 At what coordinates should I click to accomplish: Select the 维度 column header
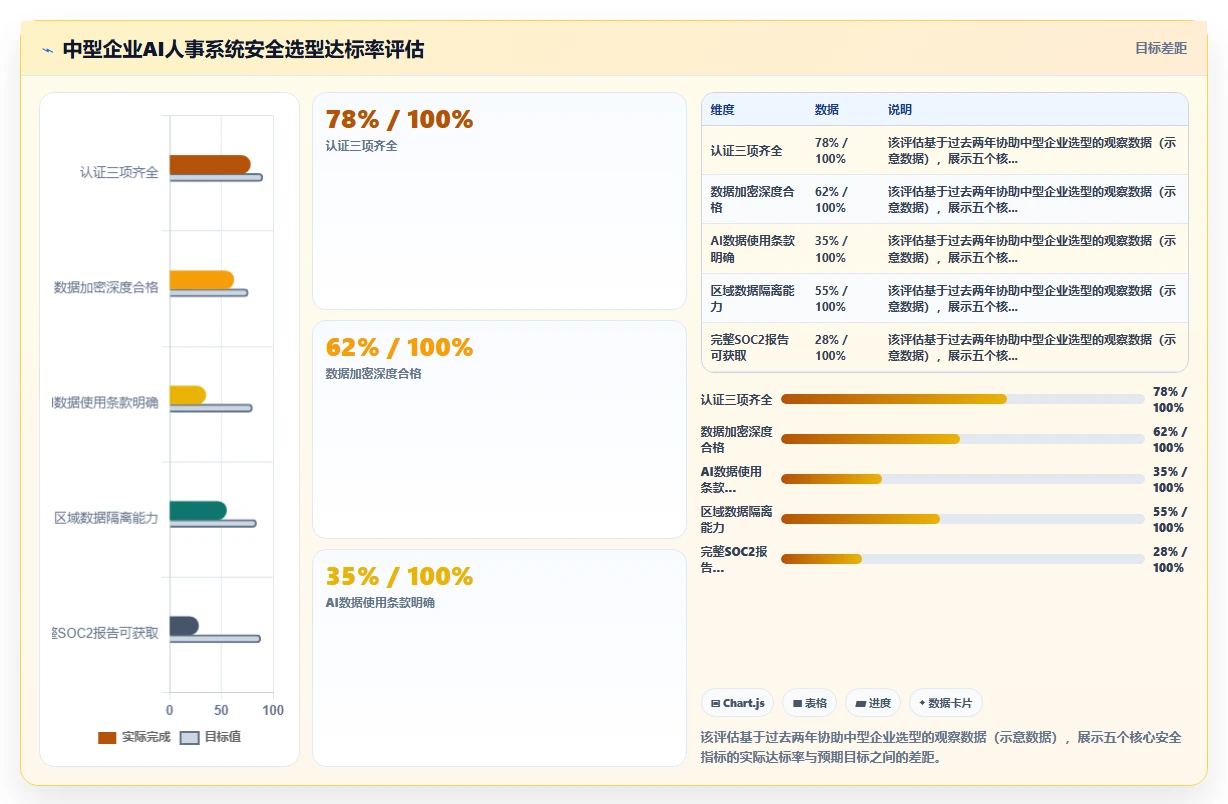[722, 110]
